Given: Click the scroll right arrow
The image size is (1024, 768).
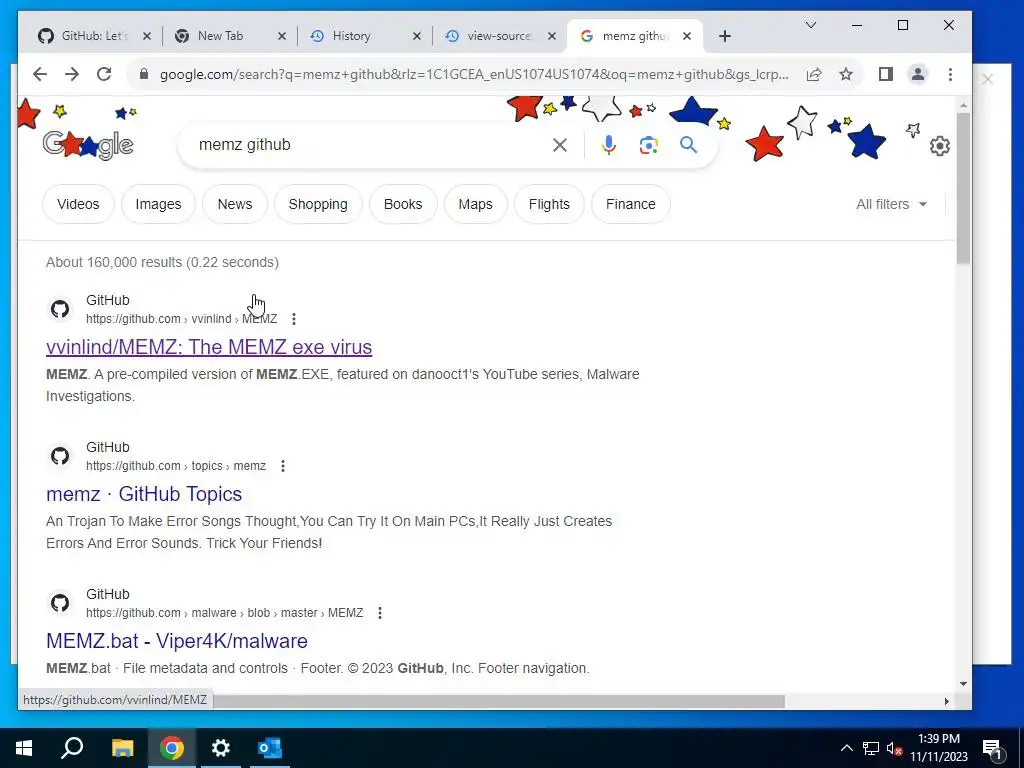Looking at the screenshot, I should tap(947, 701).
